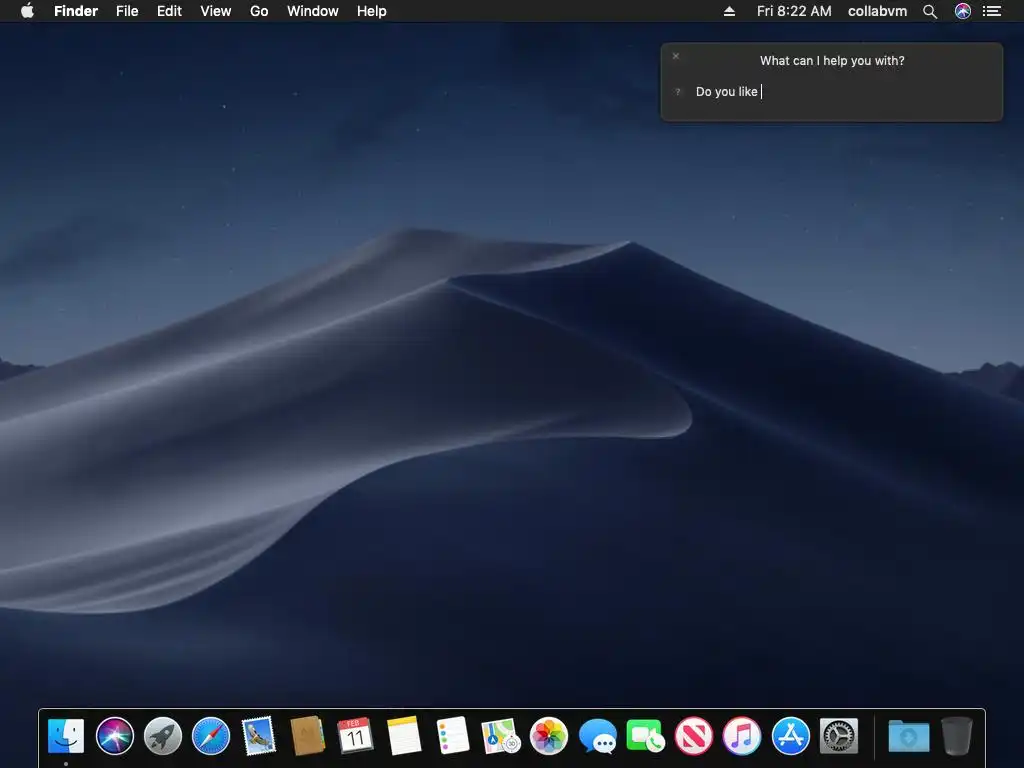
Task: Click Siri text field reading 'Do you like'
Action: coord(842,92)
